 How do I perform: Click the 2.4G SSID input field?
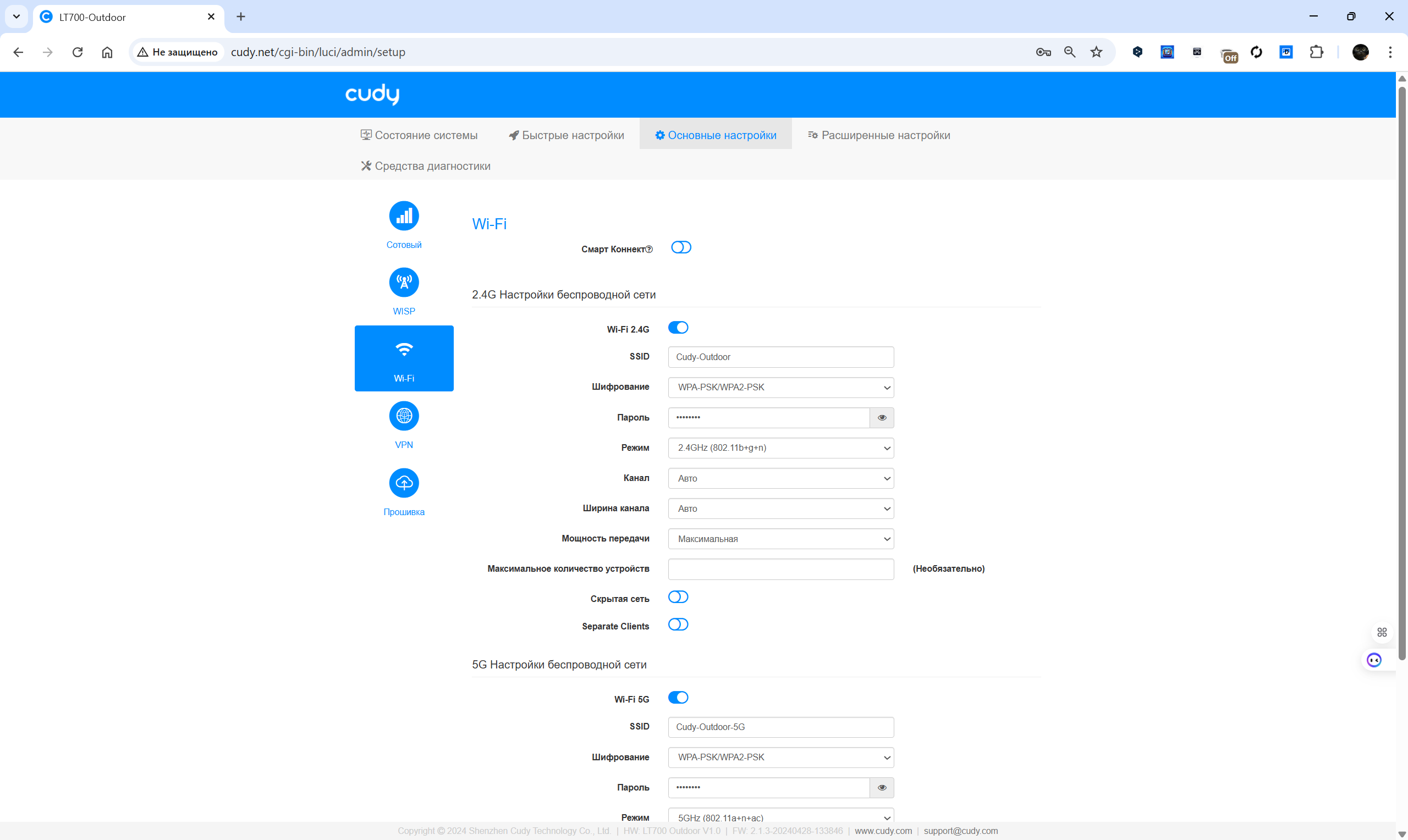pos(780,357)
